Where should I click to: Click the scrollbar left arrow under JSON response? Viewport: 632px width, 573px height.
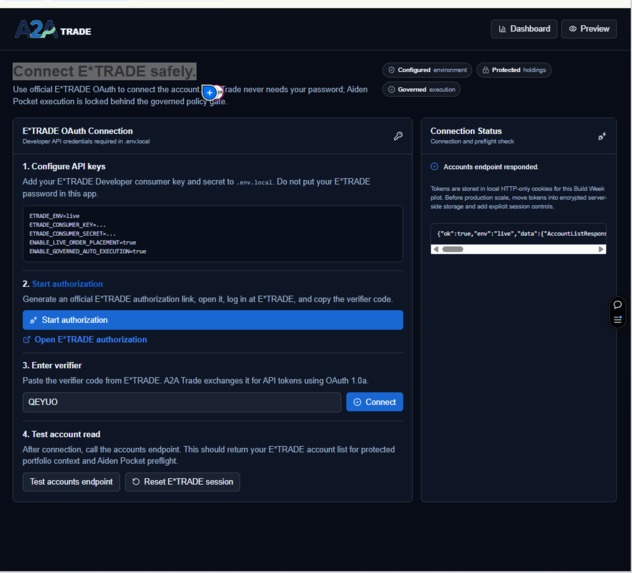click(x=435, y=249)
